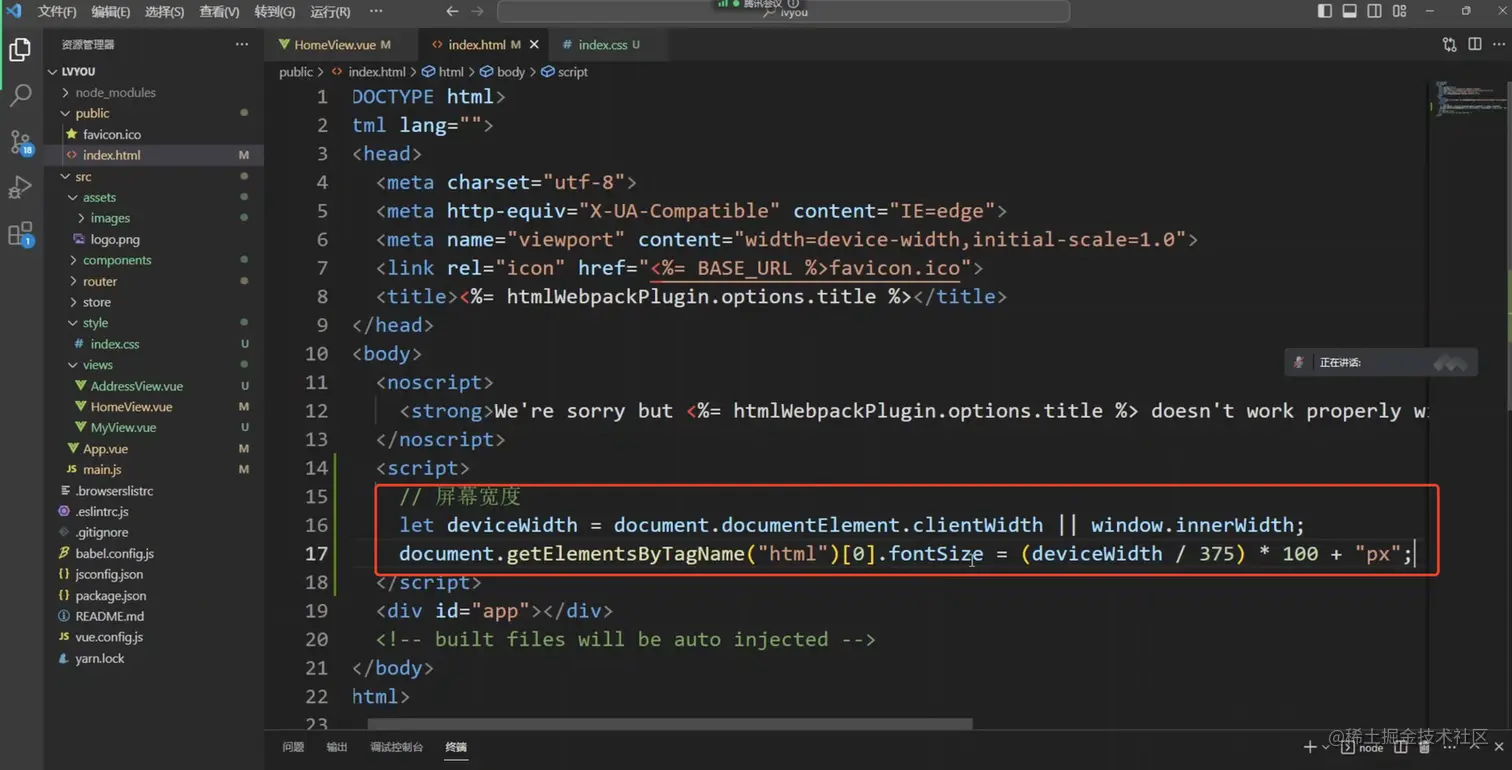Split the editor to the right
1512x770 pixels.
pyautogui.click(x=1475, y=44)
